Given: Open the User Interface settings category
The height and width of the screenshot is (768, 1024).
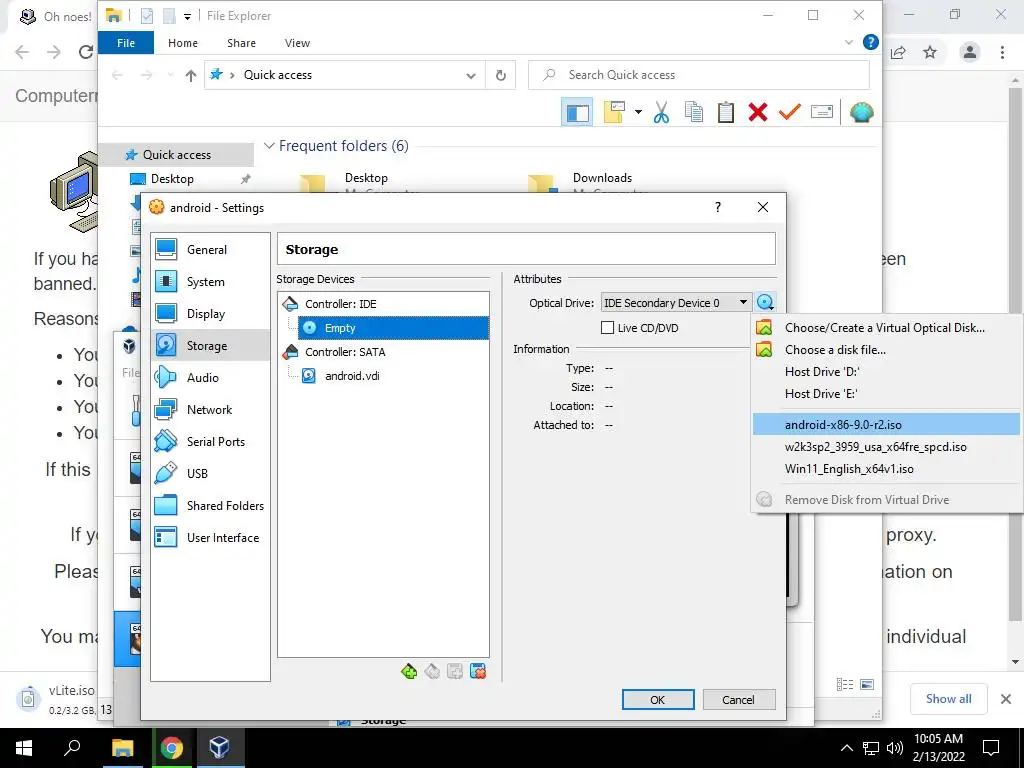Looking at the screenshot, I should (210, 537).
